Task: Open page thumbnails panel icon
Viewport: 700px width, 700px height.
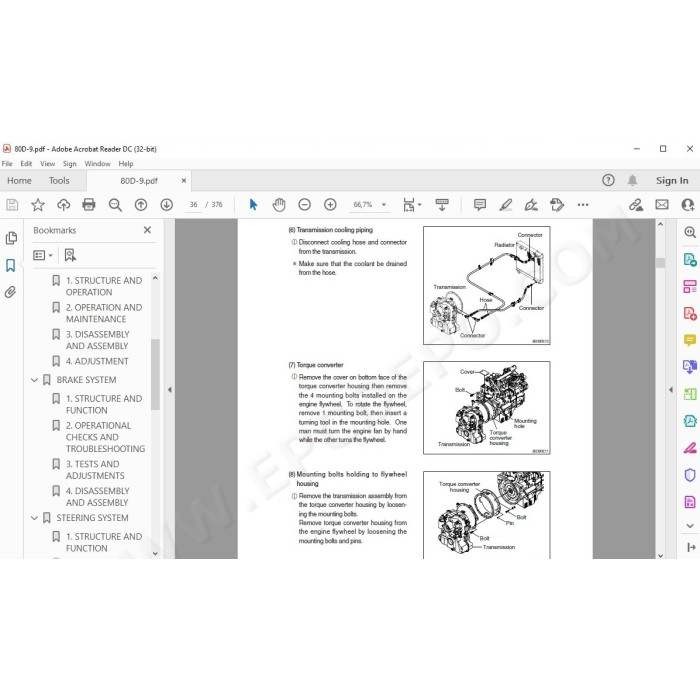Action: (11, 238)
